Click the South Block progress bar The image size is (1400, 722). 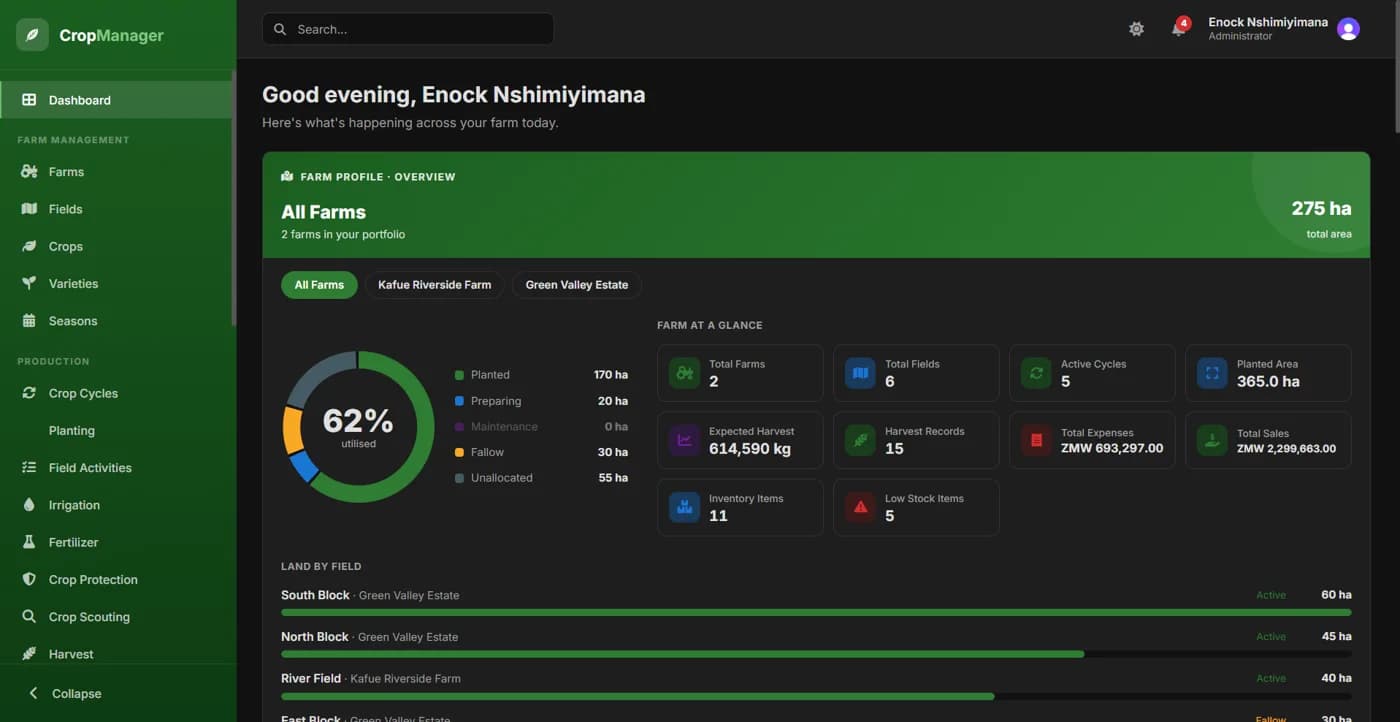[x=816, y=612]
